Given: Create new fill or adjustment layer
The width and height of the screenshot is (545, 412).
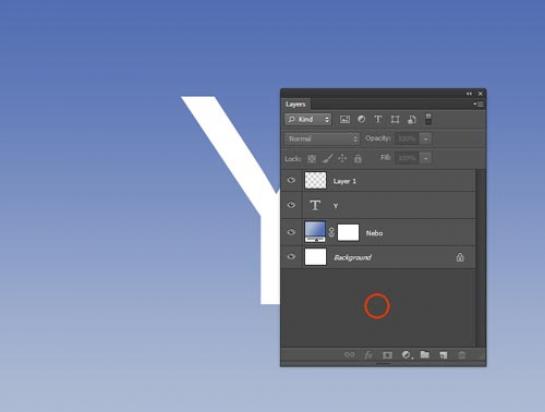Looking at the screenshot, I should point(406,355).
